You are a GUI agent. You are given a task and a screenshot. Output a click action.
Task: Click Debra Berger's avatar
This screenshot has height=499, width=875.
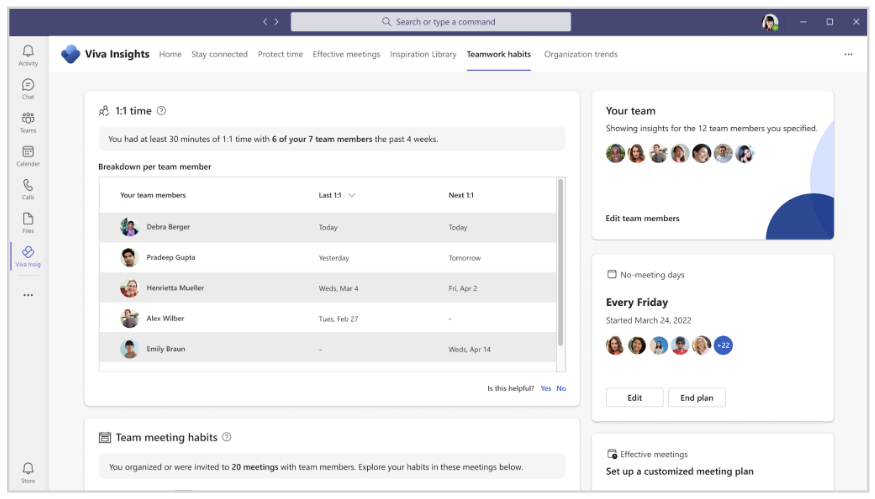pos(129,227)
